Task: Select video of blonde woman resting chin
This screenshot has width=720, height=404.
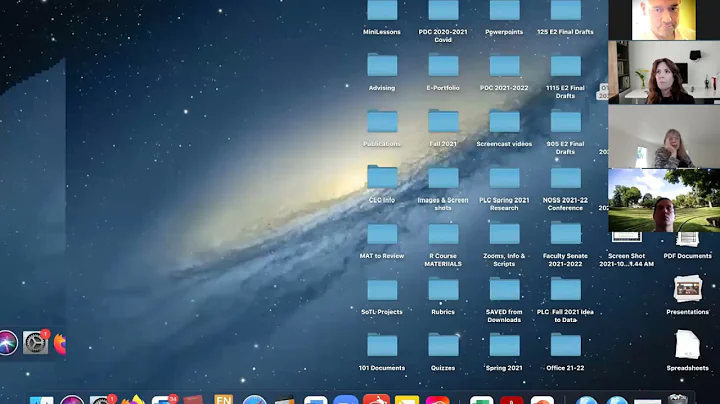Action: 664,136
